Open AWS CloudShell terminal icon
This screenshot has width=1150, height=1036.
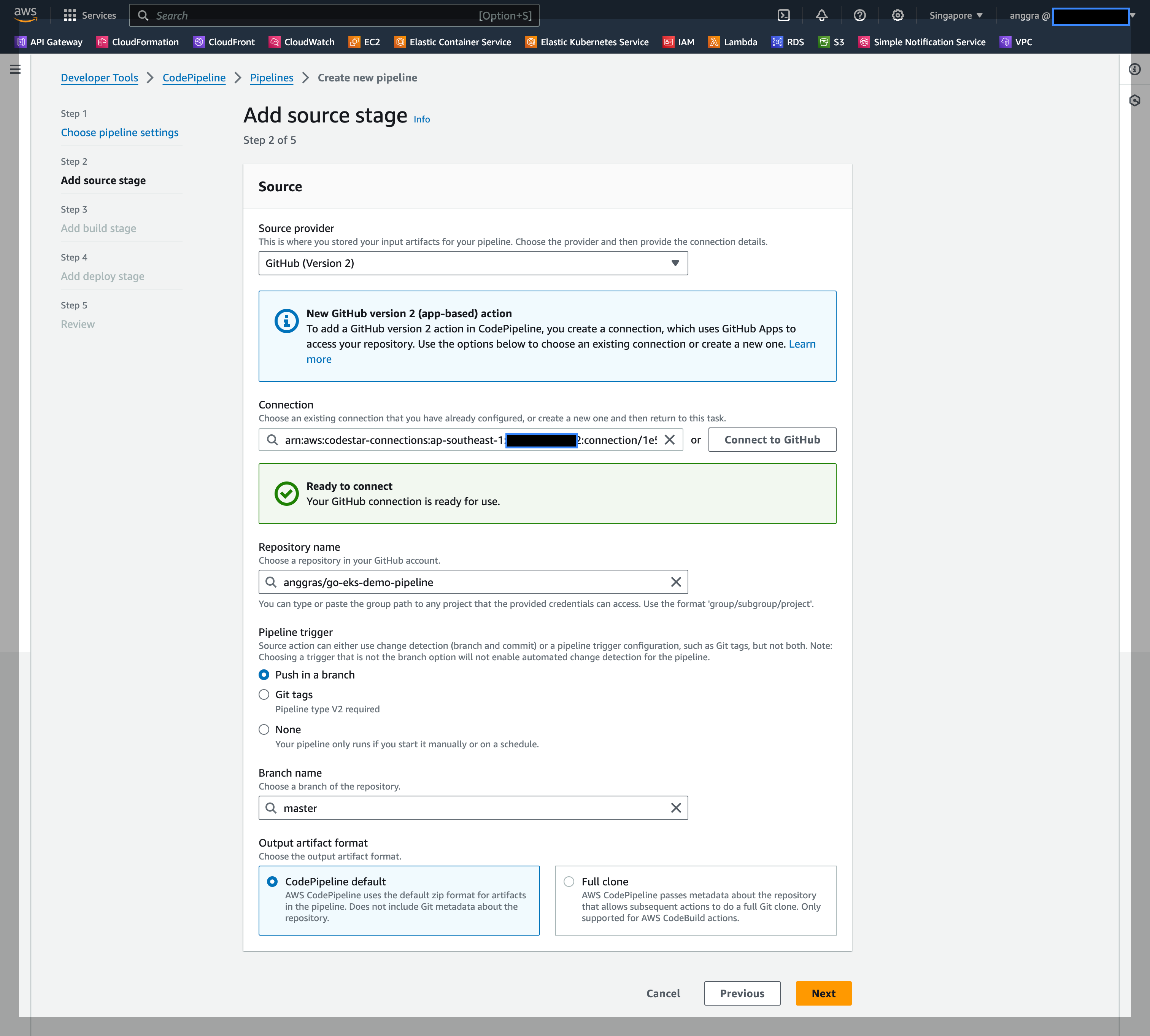click(783, 15)
